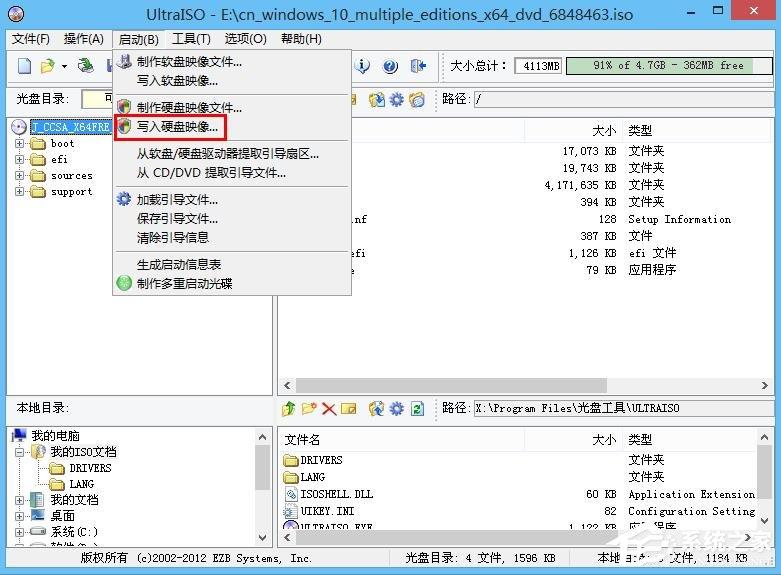Expand the sources folder in ISO tree

20,176
